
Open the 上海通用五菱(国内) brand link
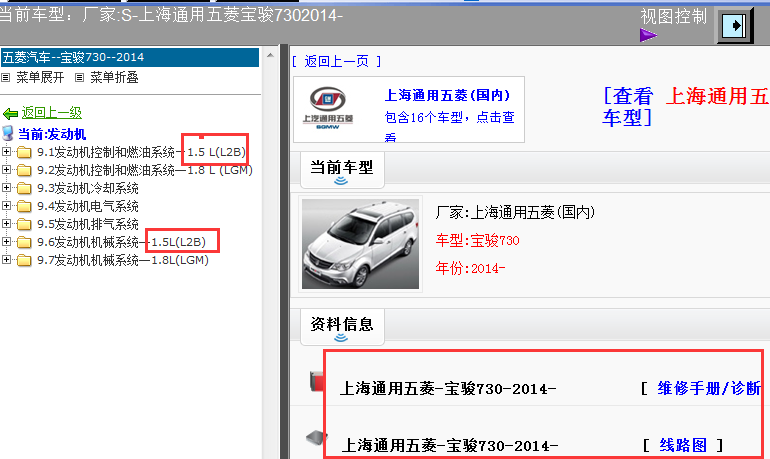coord(447,95)
